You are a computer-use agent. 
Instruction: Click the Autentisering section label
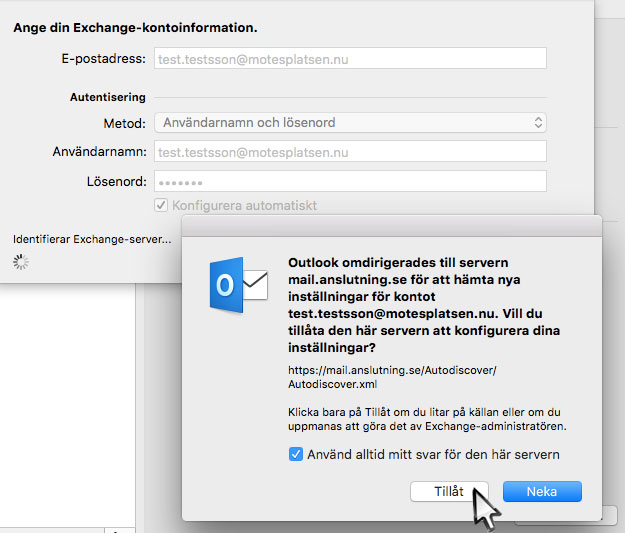tap(108, 97)
